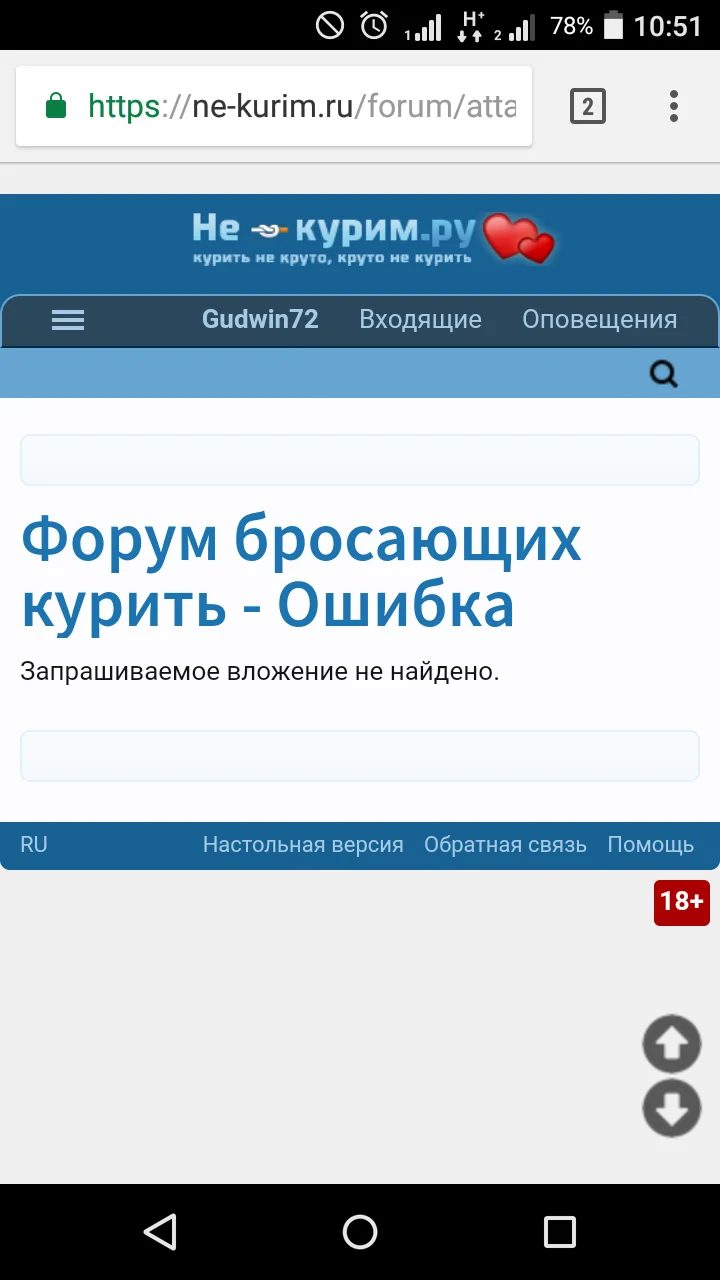Viewport: 720px width, 1280px height.
Task: Tap the 18+ age badge
Action: tap(682, 902)
